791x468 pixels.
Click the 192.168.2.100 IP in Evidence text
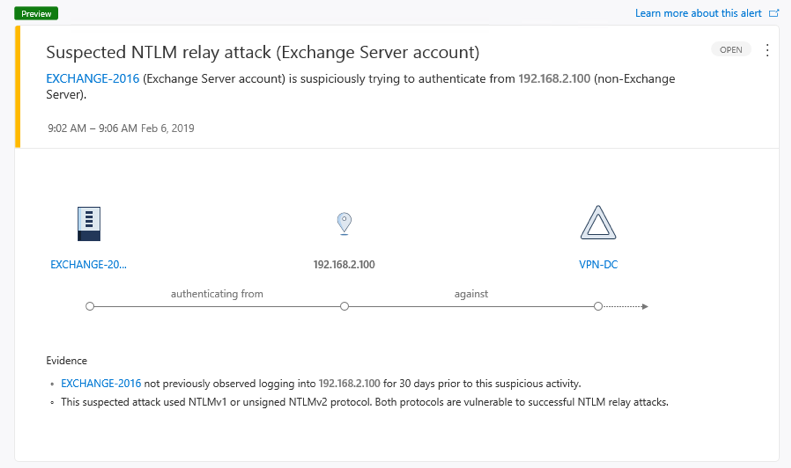coord(349,383)
